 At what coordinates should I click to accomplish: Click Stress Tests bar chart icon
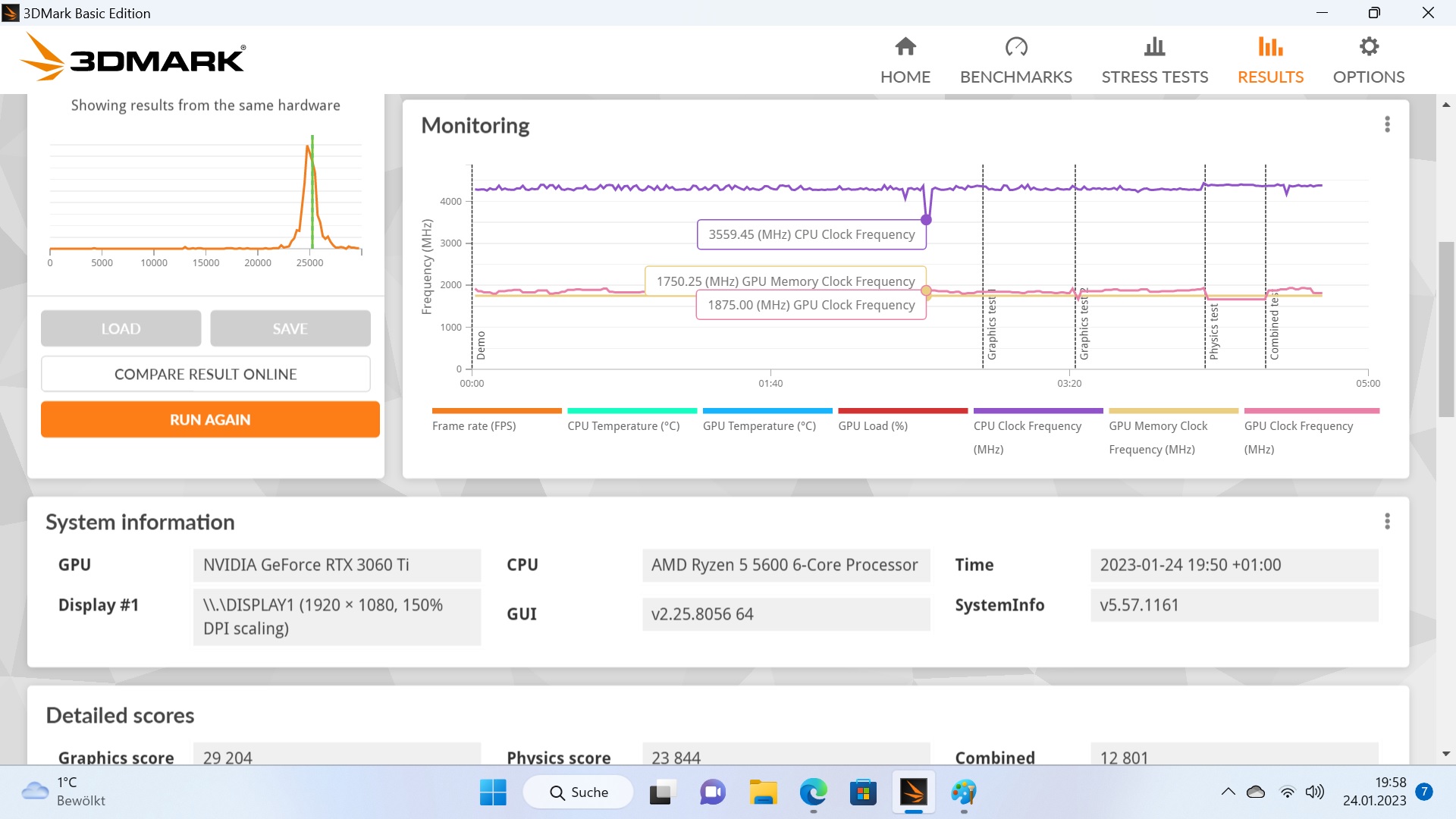tap(1154, 47)
